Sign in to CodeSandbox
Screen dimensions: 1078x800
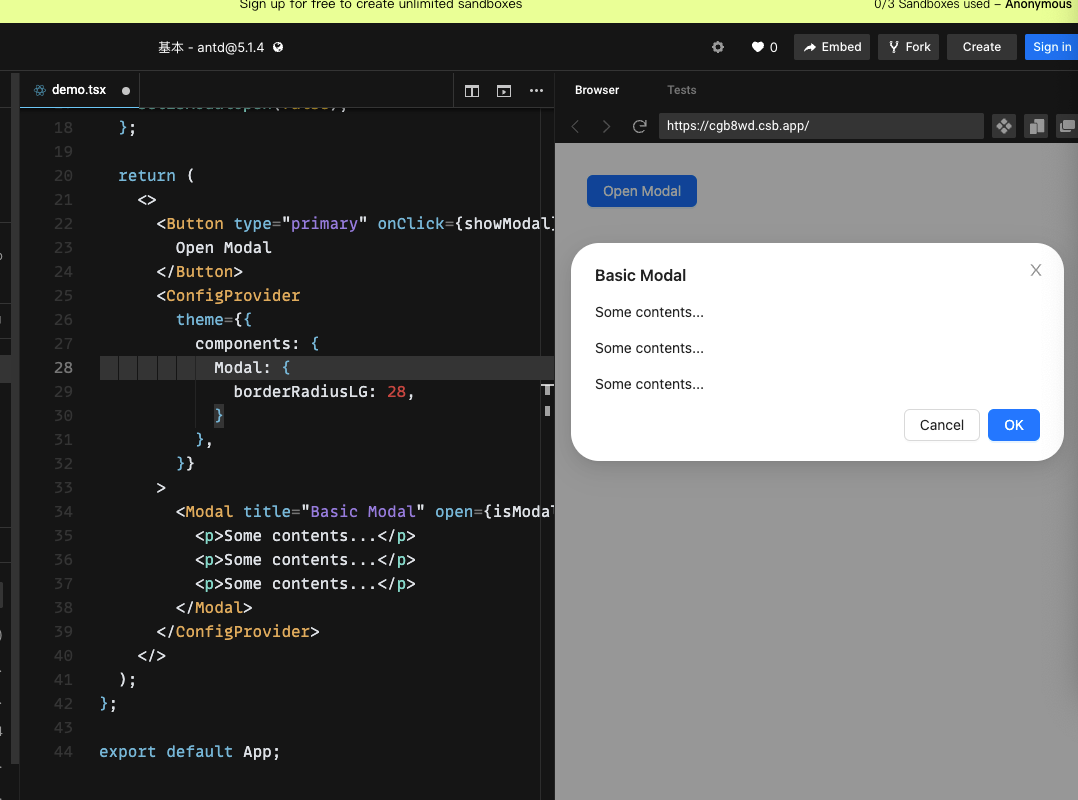[x=1051, y=46]
